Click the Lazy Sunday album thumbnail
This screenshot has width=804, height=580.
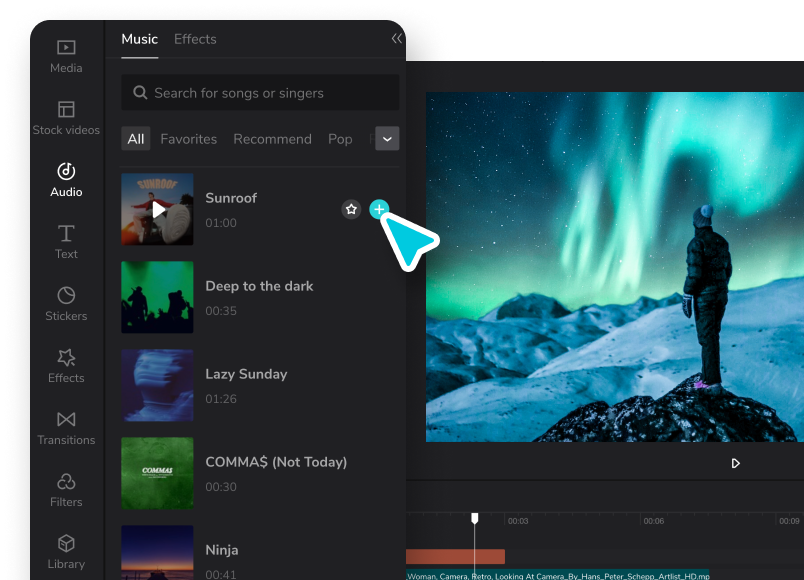[157, 386]
